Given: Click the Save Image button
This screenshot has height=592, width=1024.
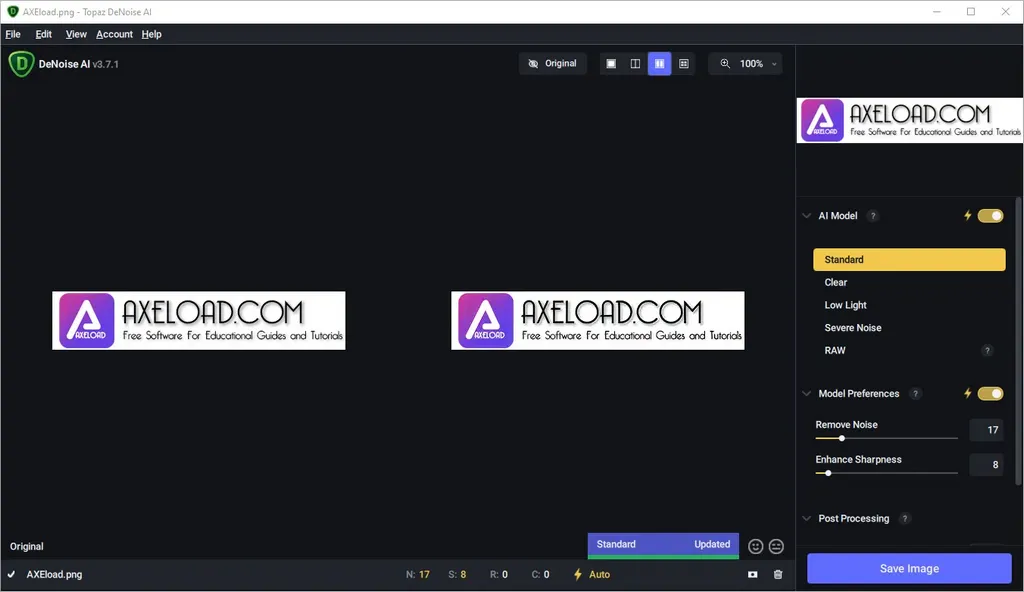Looking at the screenshot, I should point(909,568).
